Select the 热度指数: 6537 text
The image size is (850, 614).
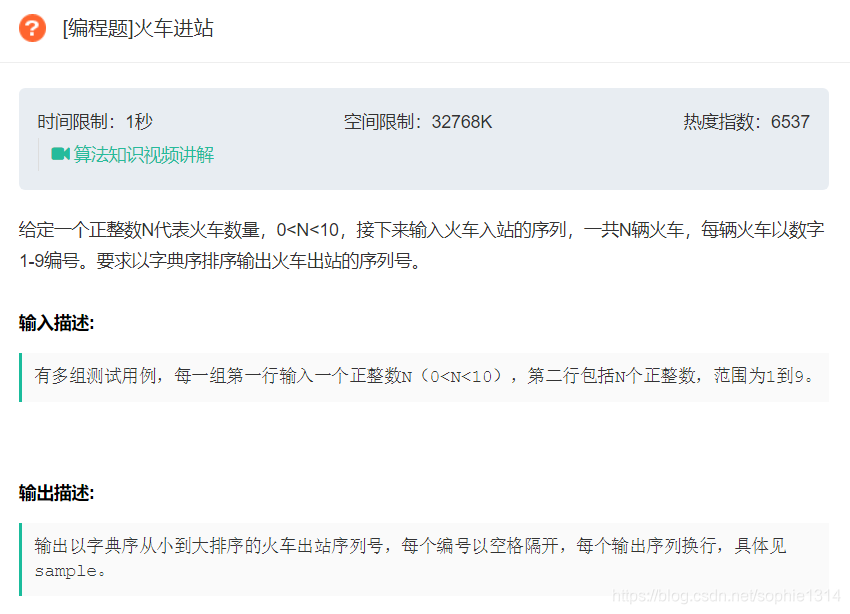point(746,121)
